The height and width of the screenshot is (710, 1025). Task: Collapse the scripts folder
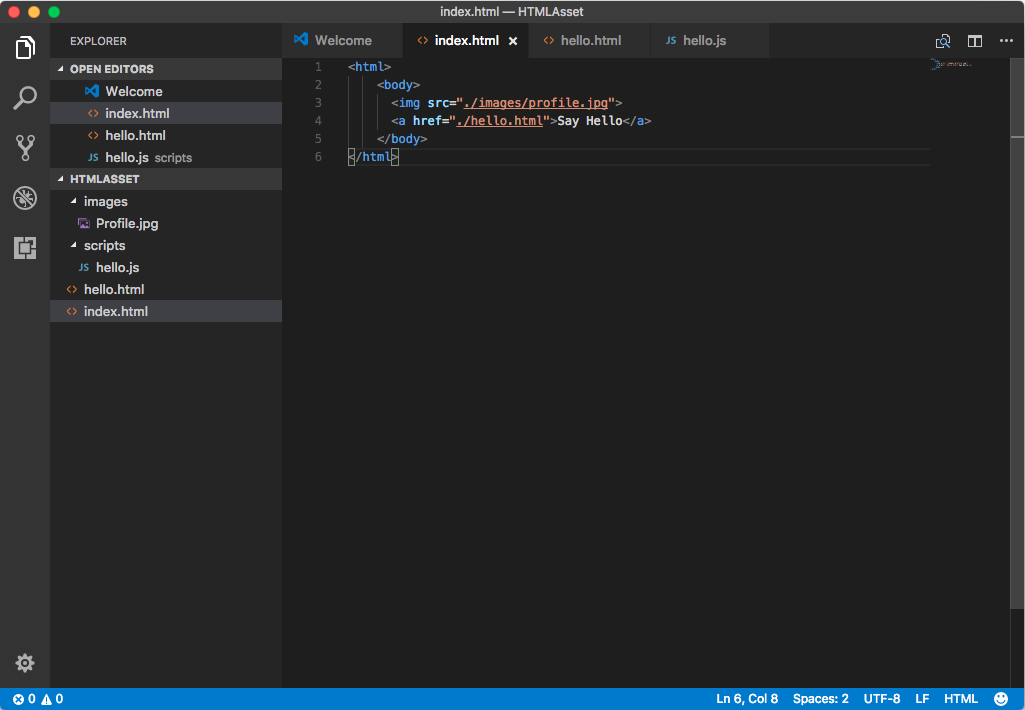(x=74, y=245)
